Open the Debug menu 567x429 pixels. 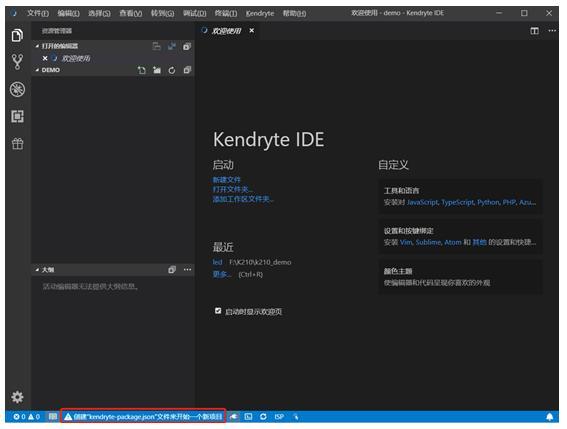[x=194, y=13]
